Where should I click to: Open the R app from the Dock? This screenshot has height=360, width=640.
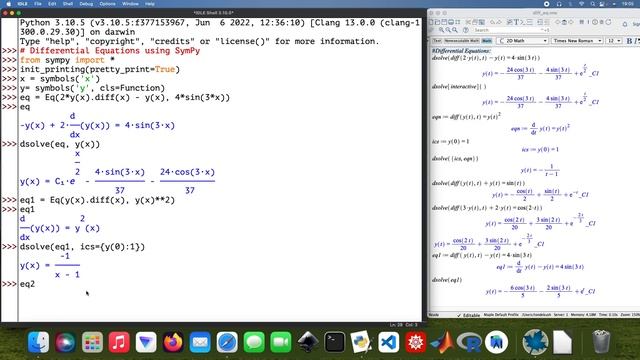[x=469, y=342]
